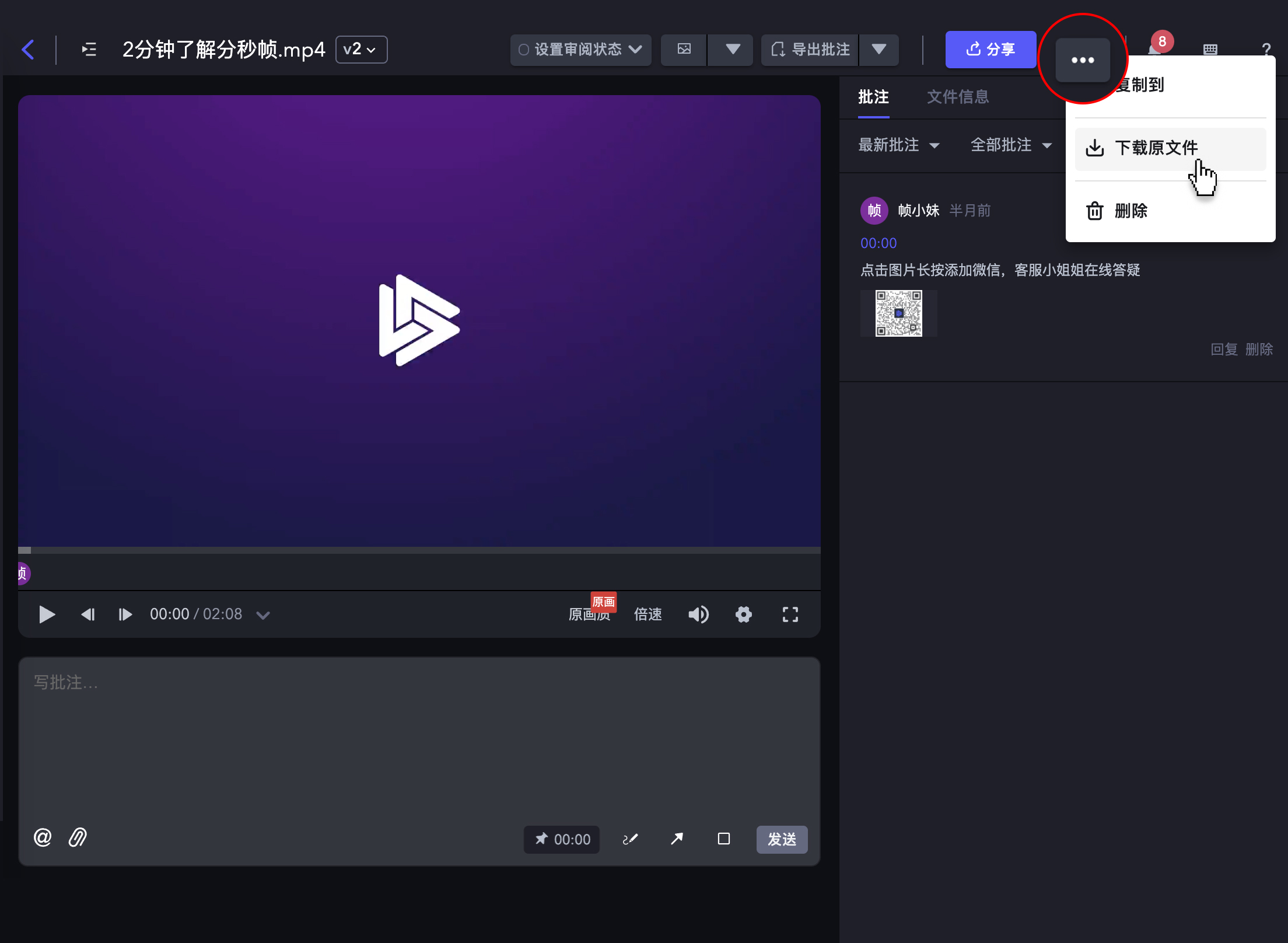The width and height of the screenshot is (1288, 943).
Task: Switch to the 文件信息 tab
Action: click(958, 97)
